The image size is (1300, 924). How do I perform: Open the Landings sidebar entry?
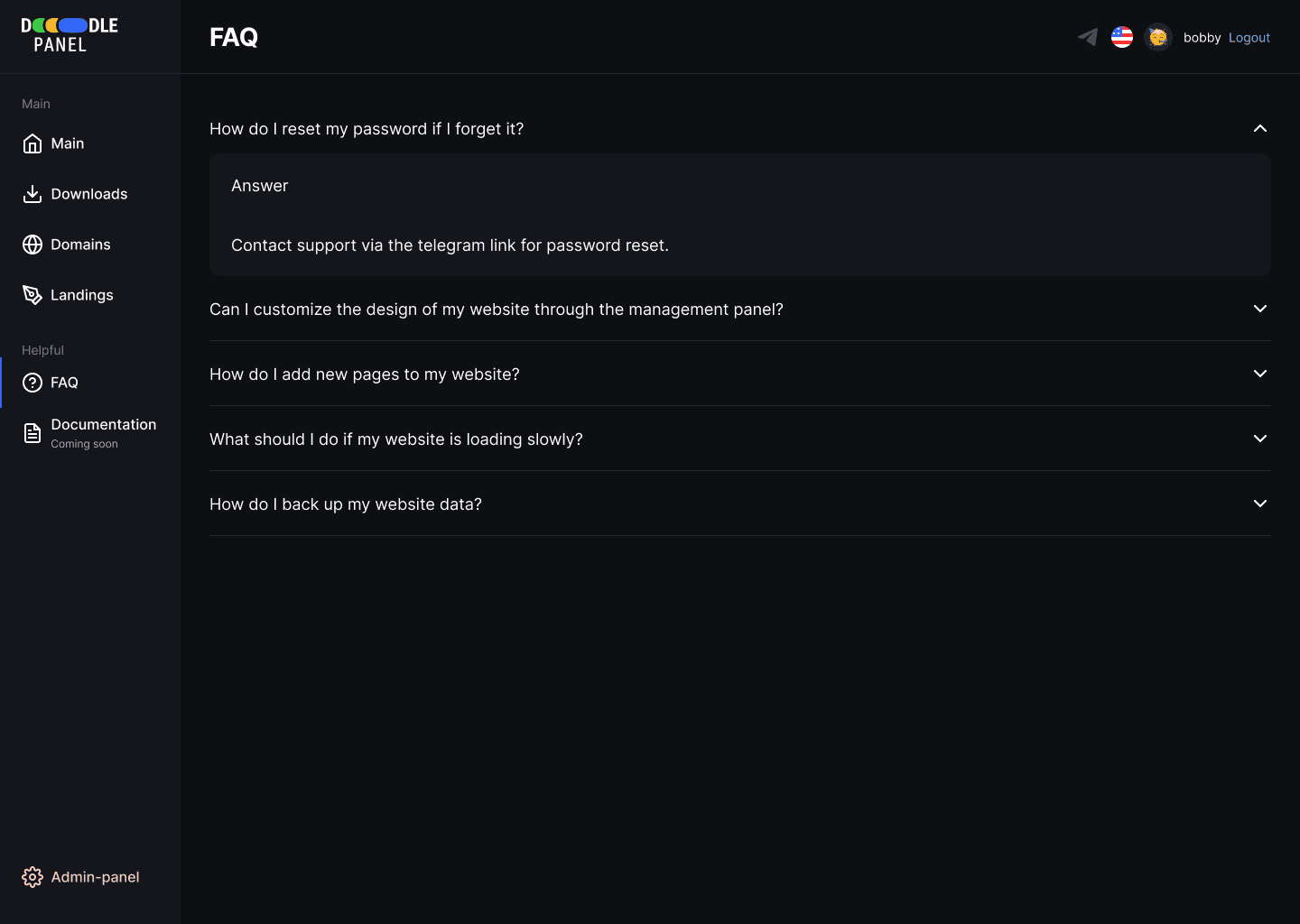pos(90,295)
